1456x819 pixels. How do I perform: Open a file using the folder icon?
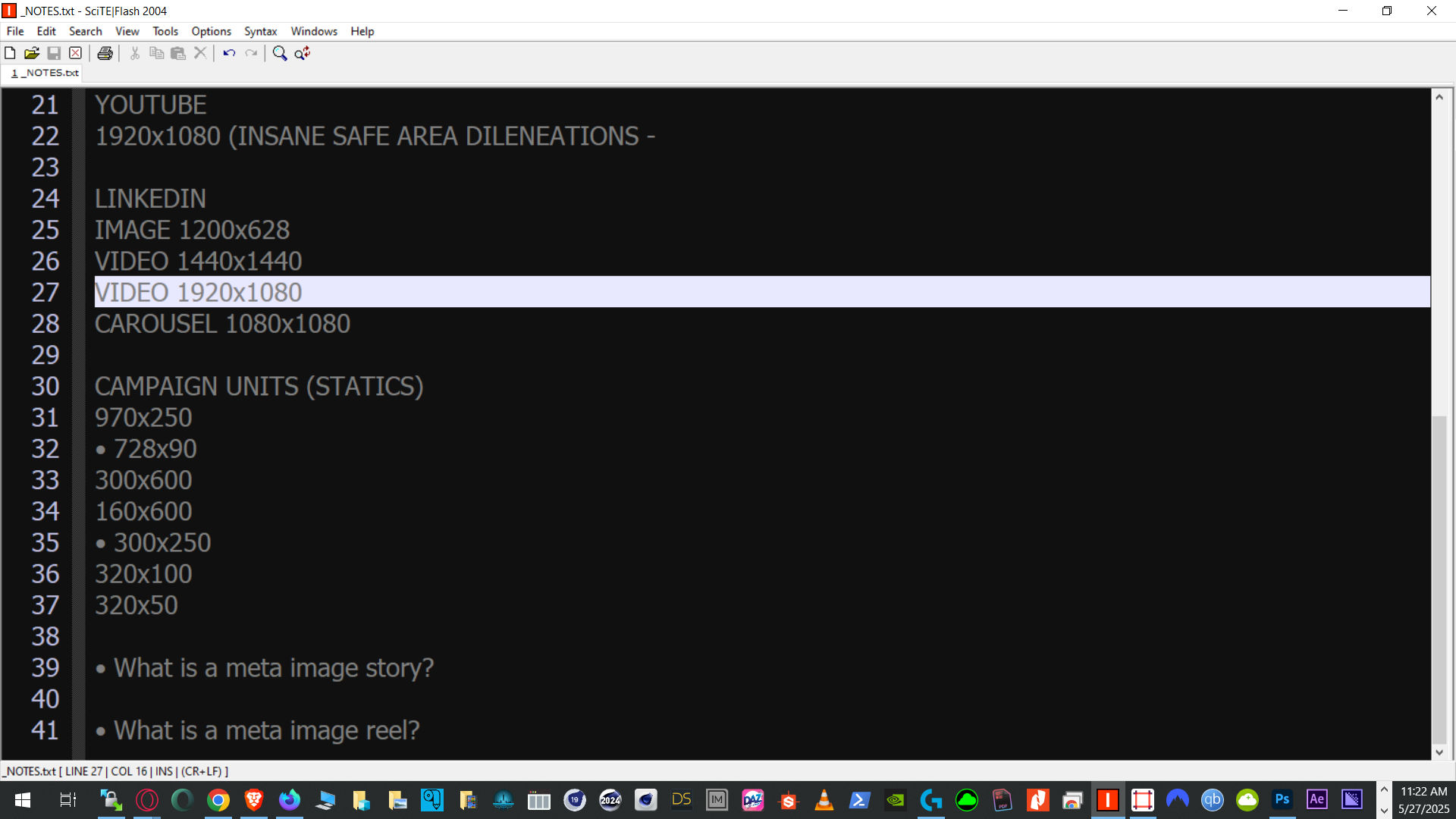click(32, 53)
